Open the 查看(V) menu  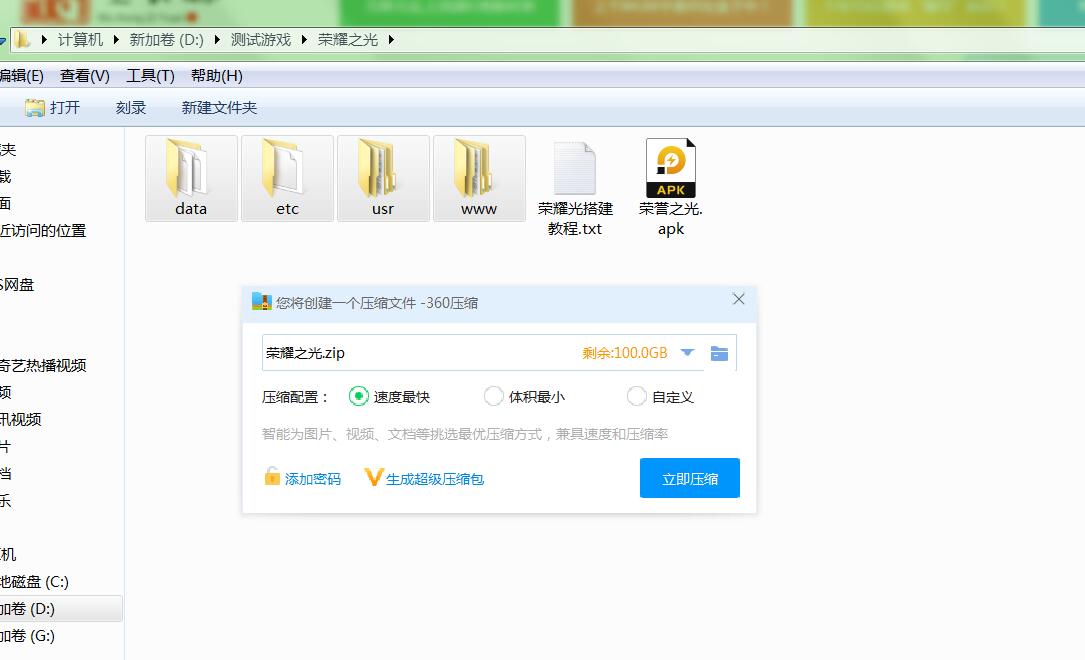85,76
